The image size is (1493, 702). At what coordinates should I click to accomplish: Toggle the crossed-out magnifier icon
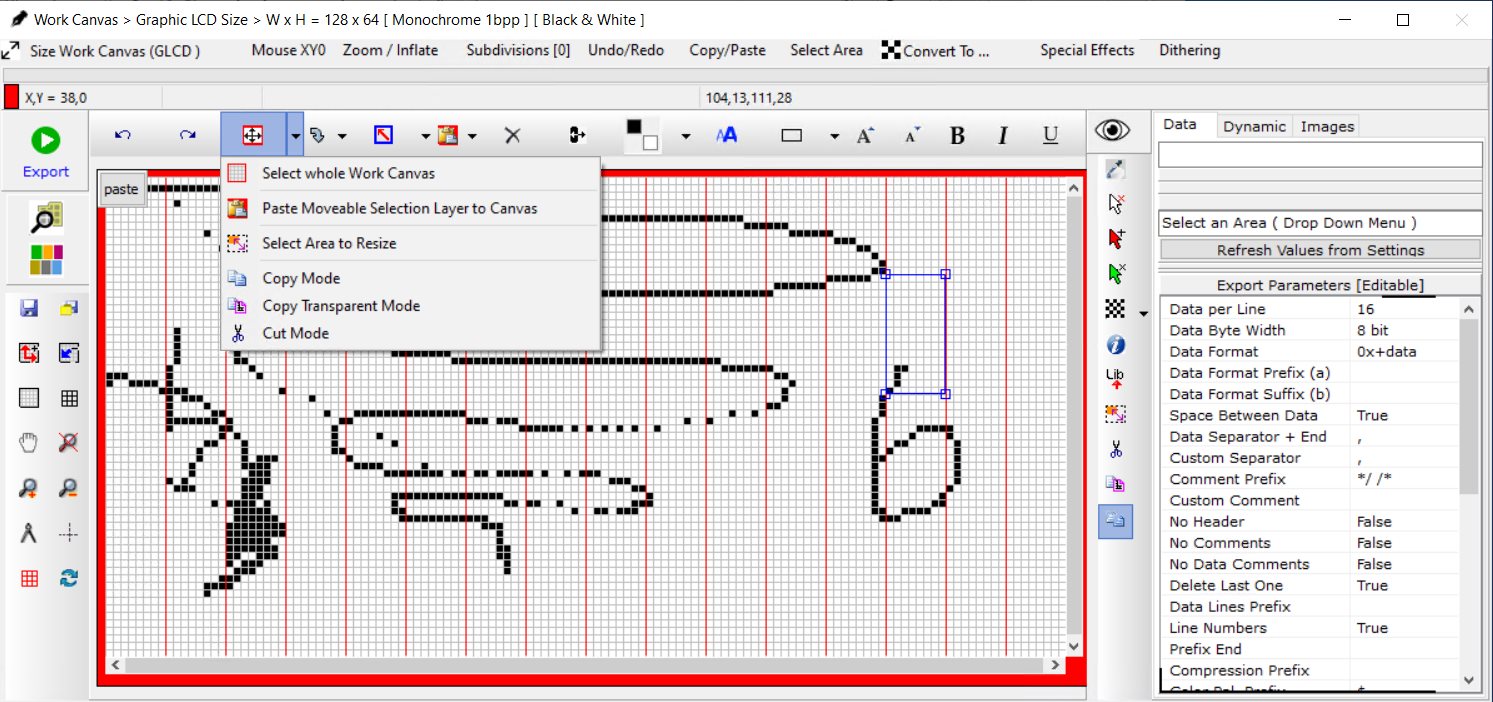(x=69, y=443)
